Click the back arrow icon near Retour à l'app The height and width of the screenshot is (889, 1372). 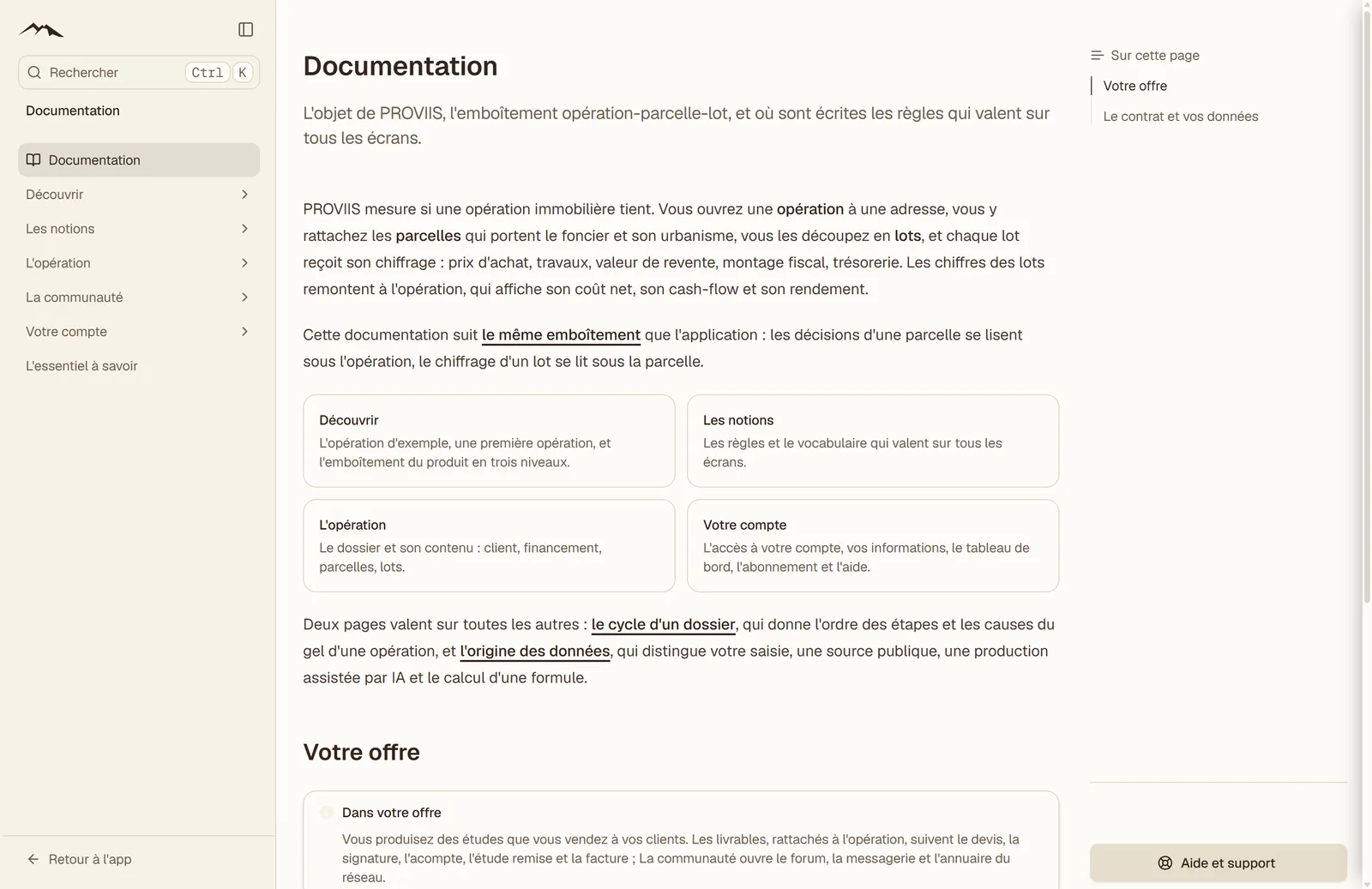click(33, 859)
